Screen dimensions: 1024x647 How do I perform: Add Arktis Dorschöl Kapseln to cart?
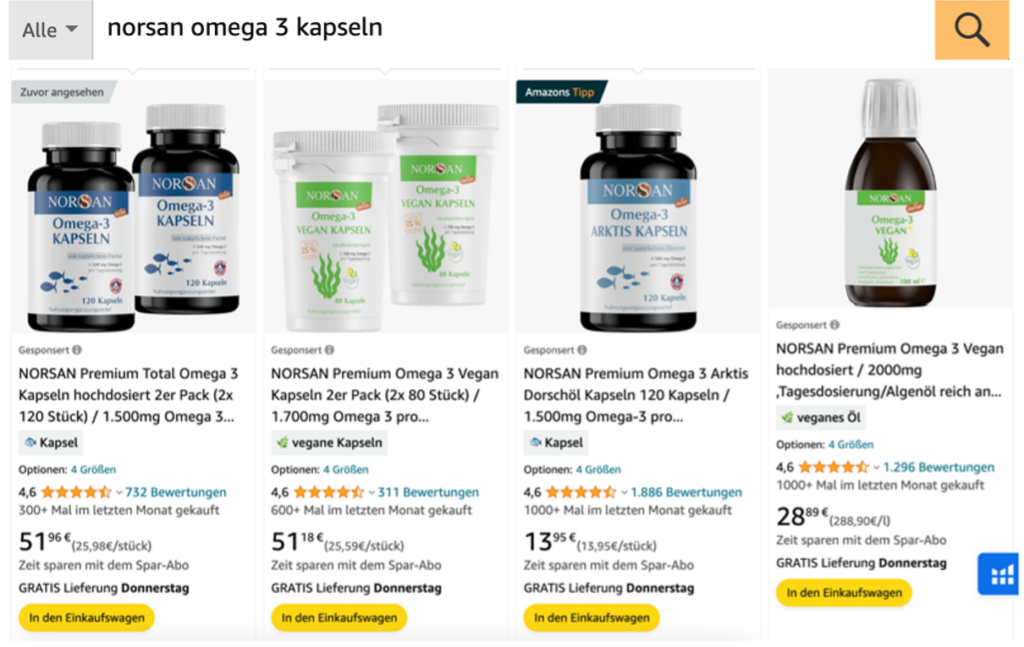[x=592, y=618]
